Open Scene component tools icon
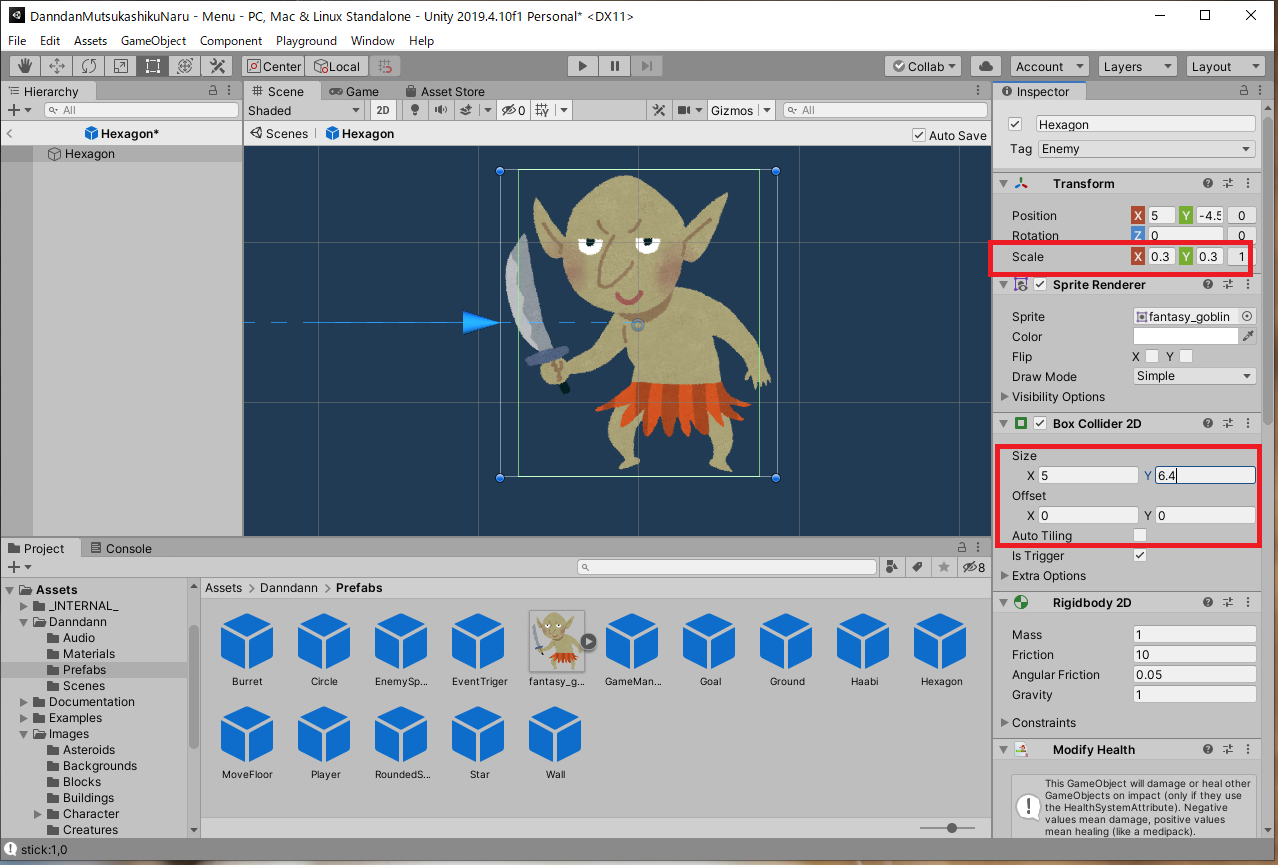The image size is (1278, 865). pos(659,110)
